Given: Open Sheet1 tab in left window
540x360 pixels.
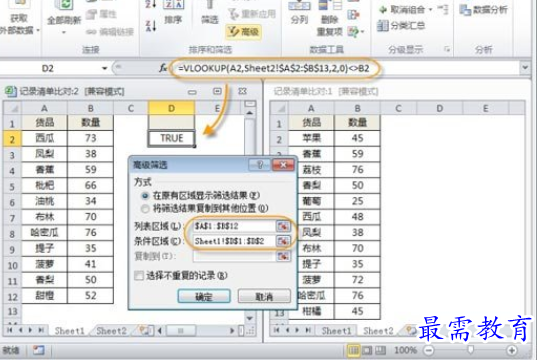Looking at the screenshot, I should 70,331.
